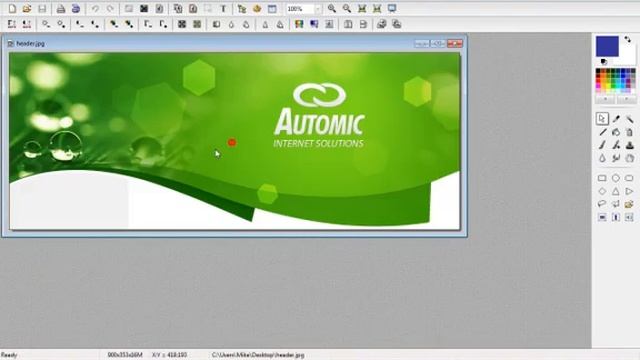Click the Hue variation rainbow icon
Viewport: 640px width, 360px height.
pyautogui.click(x=299, y=24)
